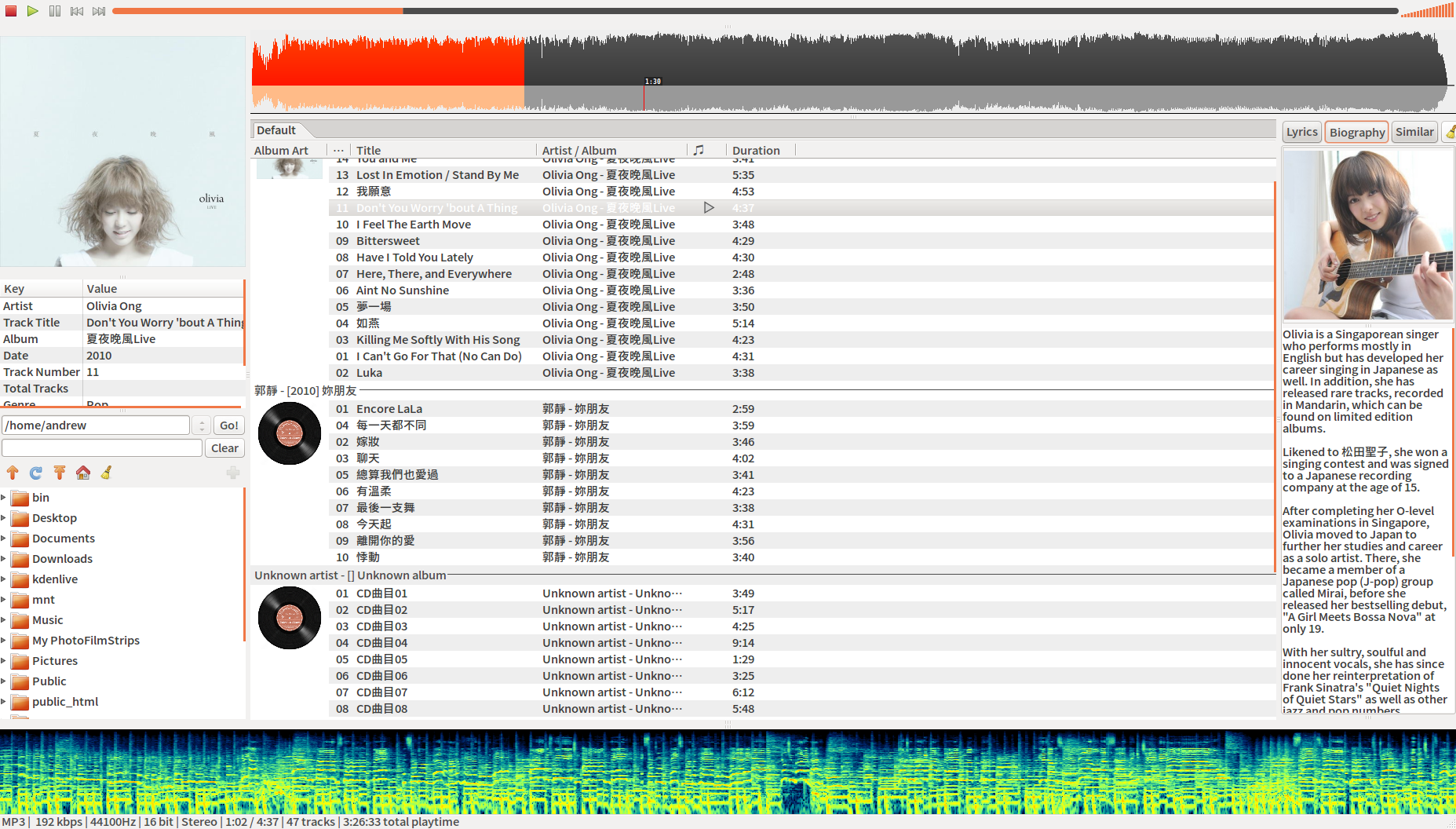This screenshot has height=829, width=1456.
Task: Adjust the volume bars indicator
Action: point(1427,11)
